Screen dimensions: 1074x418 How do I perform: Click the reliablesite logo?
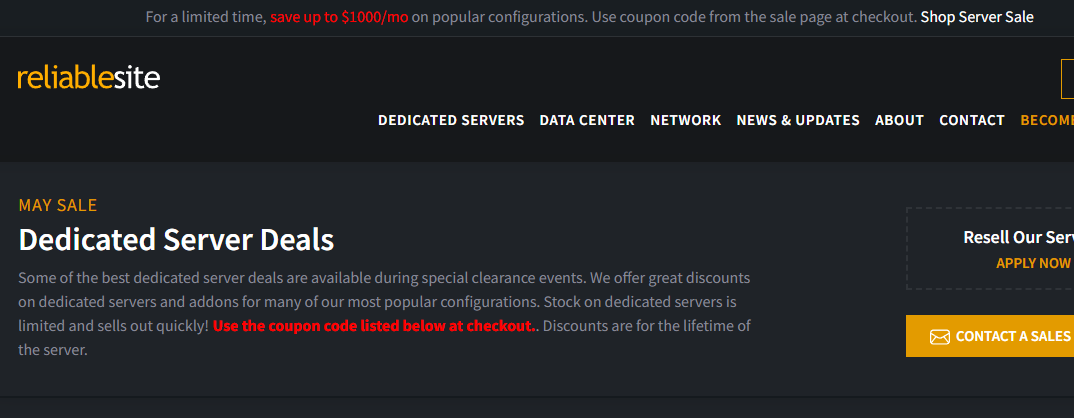(x=88, y=78)
